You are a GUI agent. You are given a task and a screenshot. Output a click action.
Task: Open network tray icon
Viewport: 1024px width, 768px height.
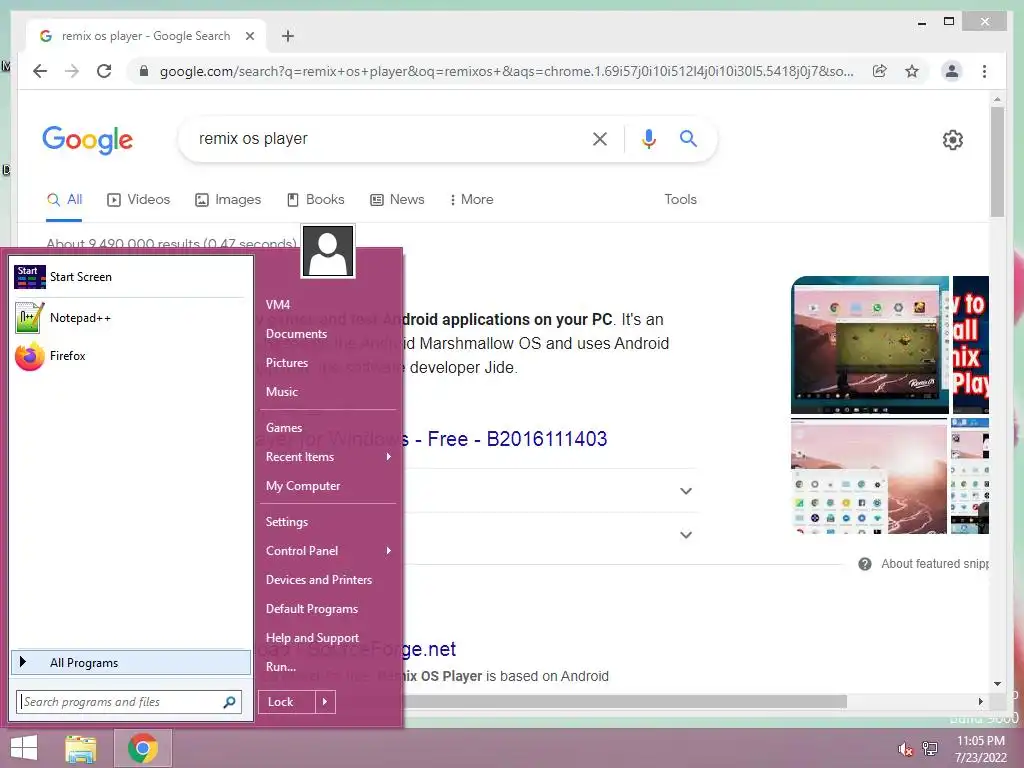930,749
